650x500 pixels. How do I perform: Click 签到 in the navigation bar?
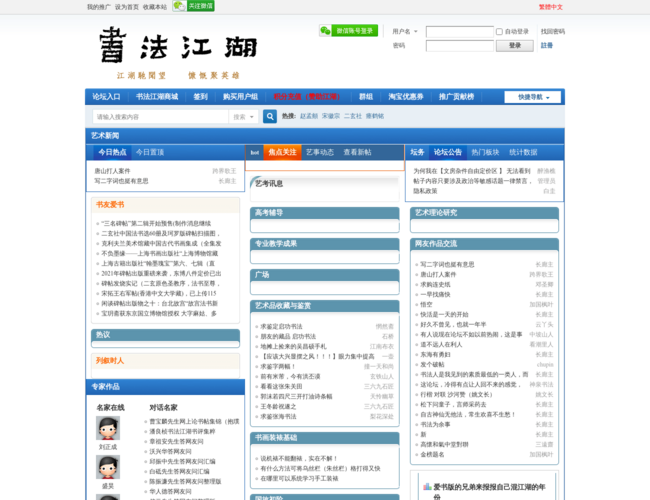click(200, 97)
